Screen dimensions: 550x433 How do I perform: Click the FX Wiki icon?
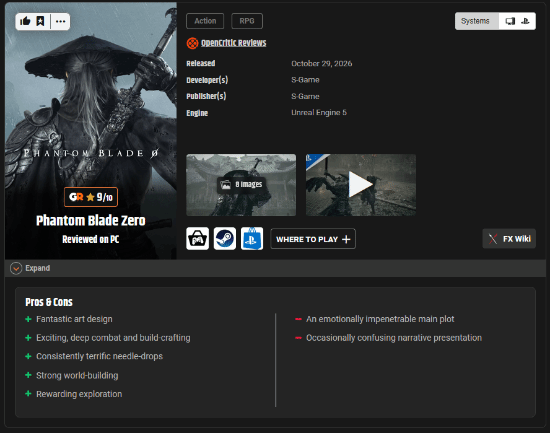pos(493,239)
